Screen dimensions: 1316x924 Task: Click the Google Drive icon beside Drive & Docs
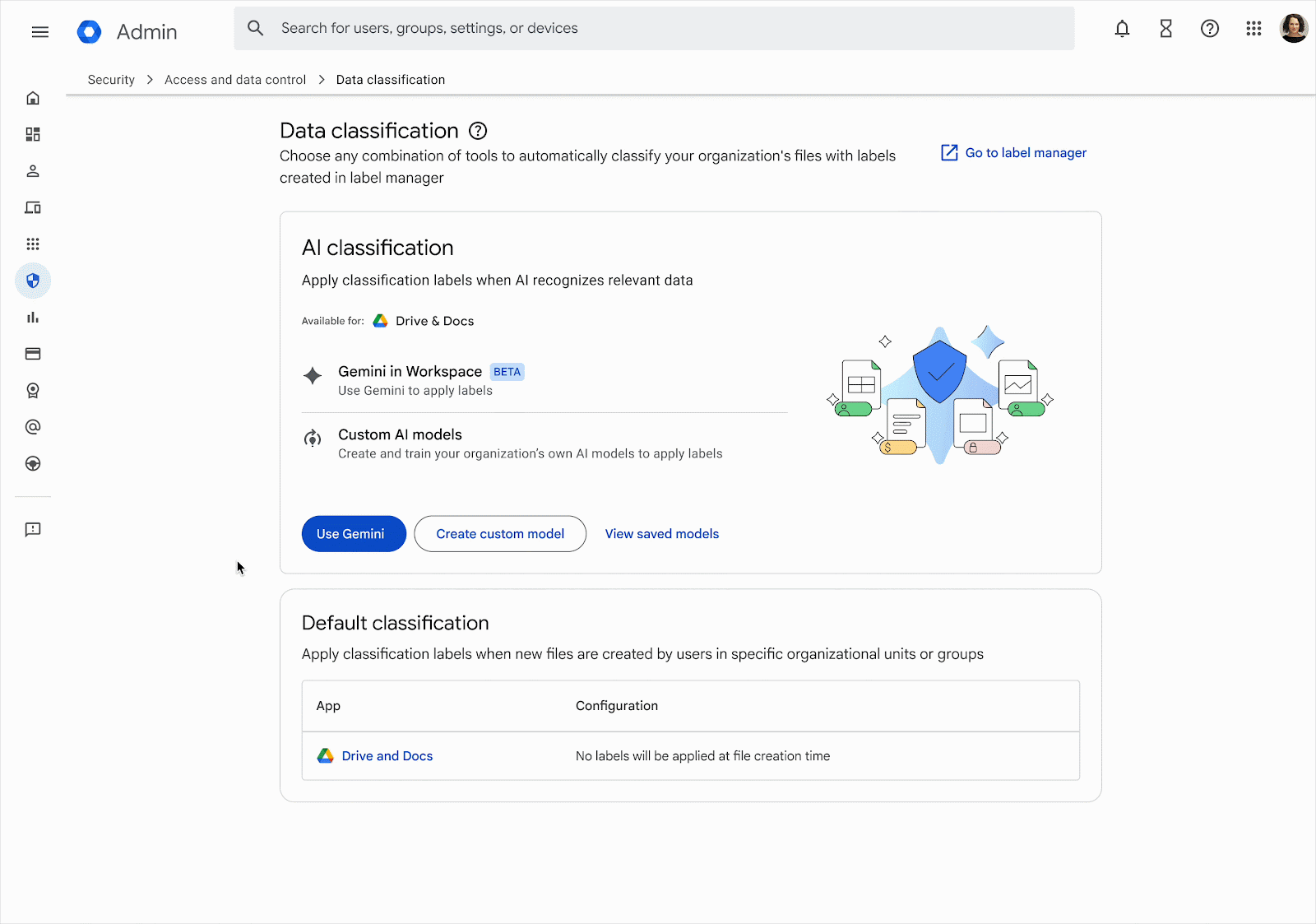(x=380, y=321)
